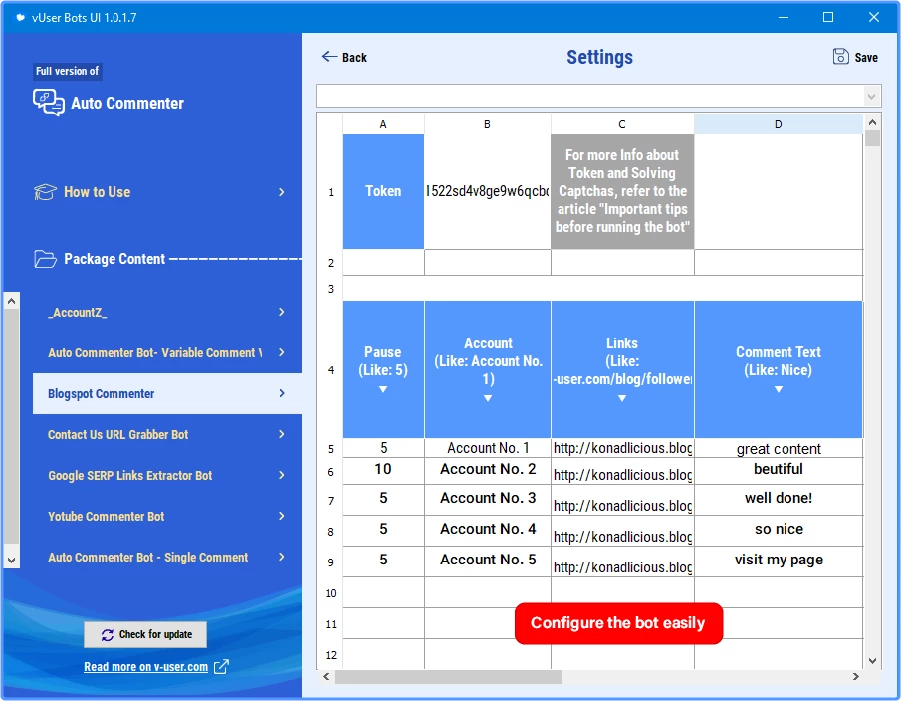
Task: Click the Back button label
Action: (354, 57)
